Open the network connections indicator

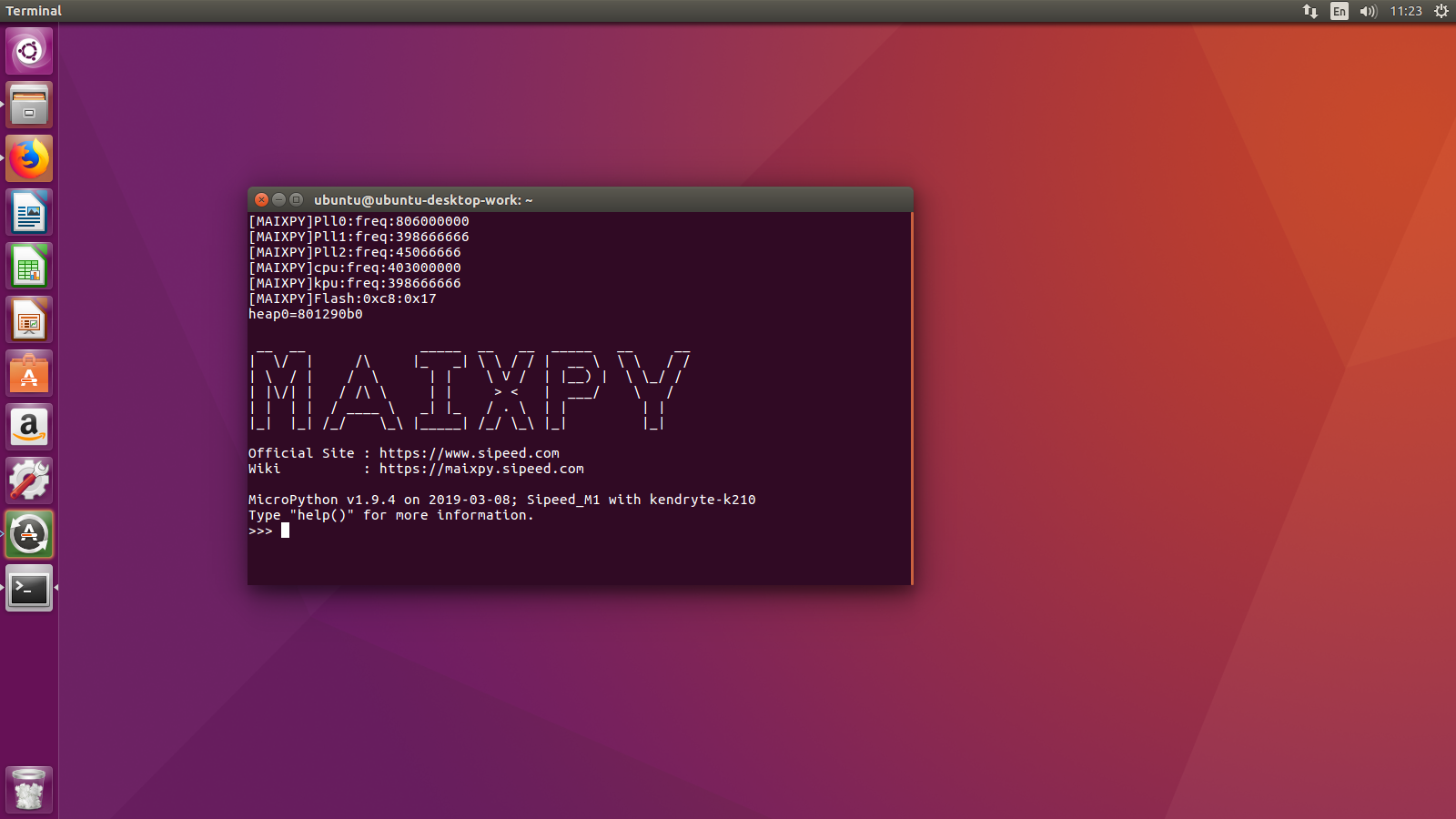(x=1310, y=11)
